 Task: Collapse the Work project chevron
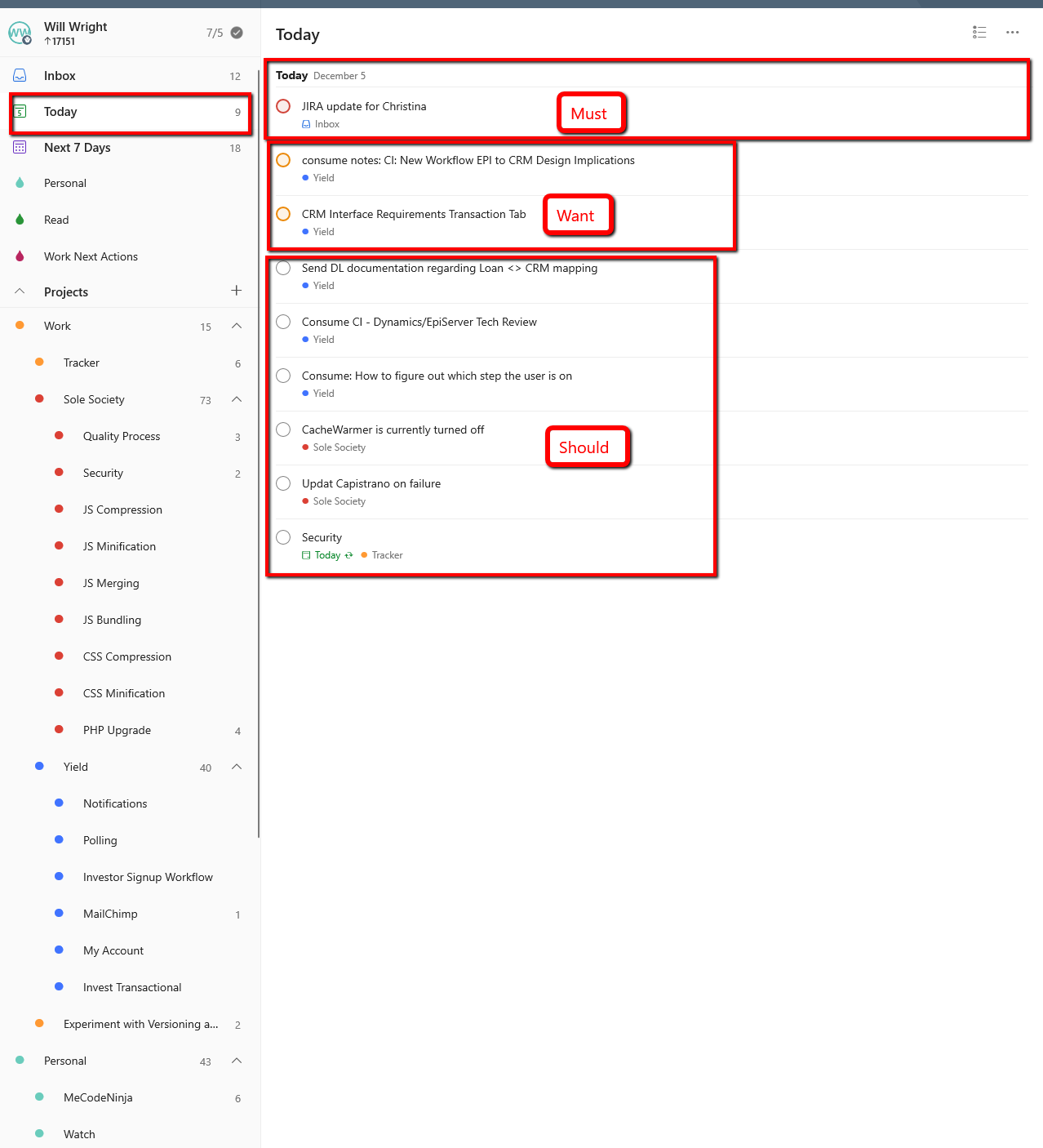[x=237, y=326]
